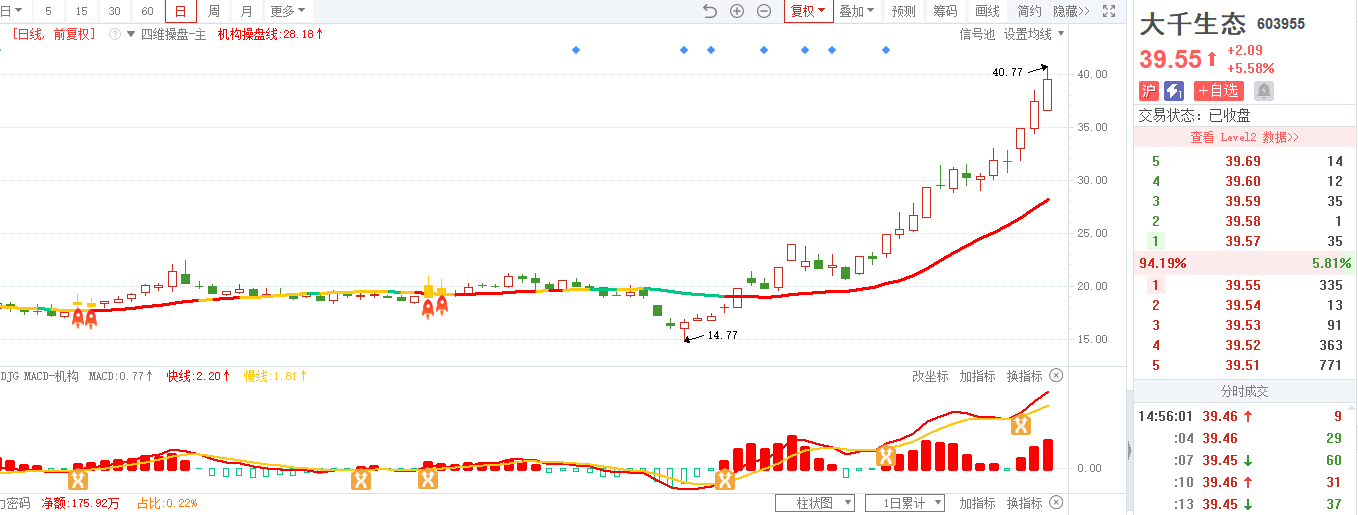This screenshot has height=515, width=1358.
Task: Click the 简约 simple mode button
Action: point(1029,11)
